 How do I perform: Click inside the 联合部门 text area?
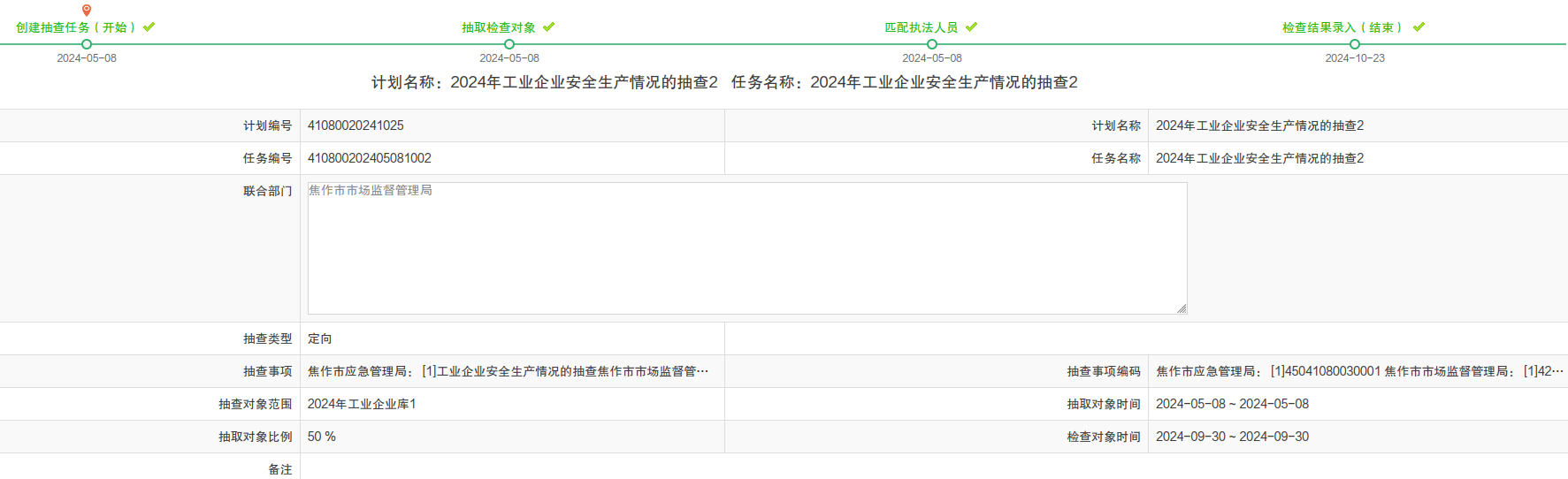[x=746, y=248]
